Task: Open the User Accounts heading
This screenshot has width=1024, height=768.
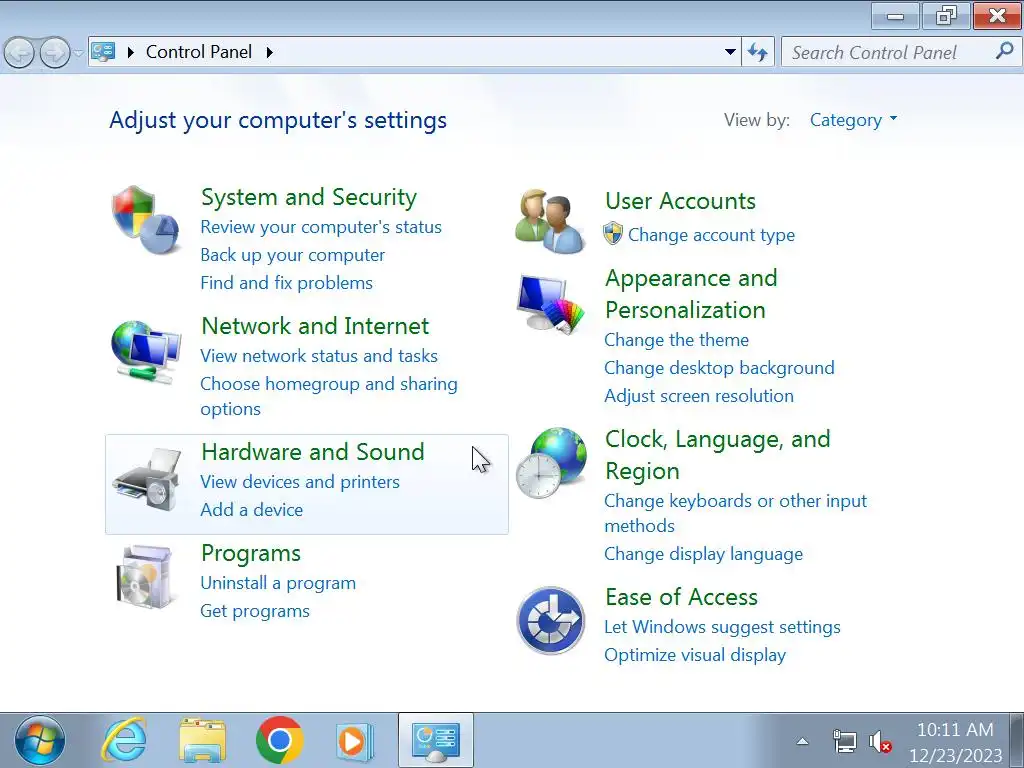Action: (x=680, y=200)
